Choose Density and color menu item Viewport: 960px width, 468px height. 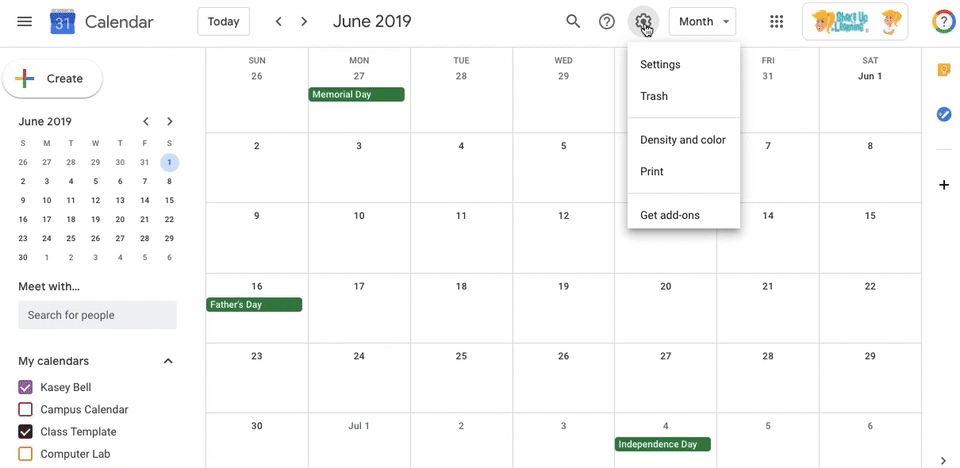tap(683, 140)
